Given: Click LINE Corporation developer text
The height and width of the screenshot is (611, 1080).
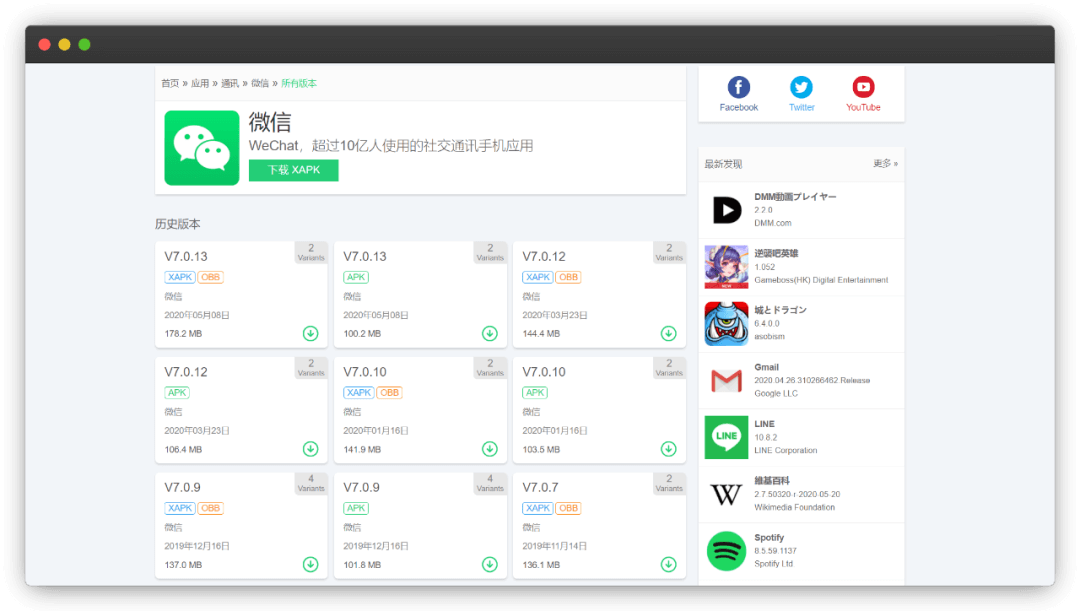Looking at the screenshot, I should (785, 451).
